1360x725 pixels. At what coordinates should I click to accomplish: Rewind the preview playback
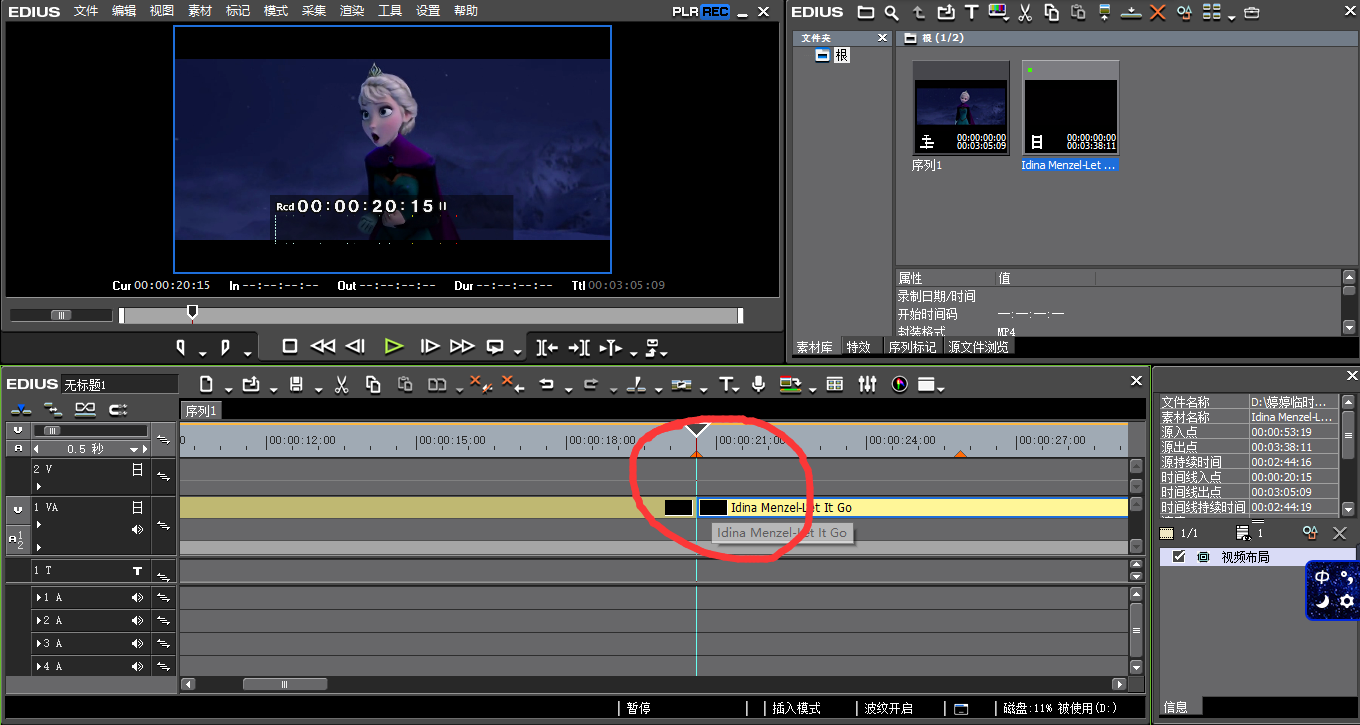click(322, 346)
